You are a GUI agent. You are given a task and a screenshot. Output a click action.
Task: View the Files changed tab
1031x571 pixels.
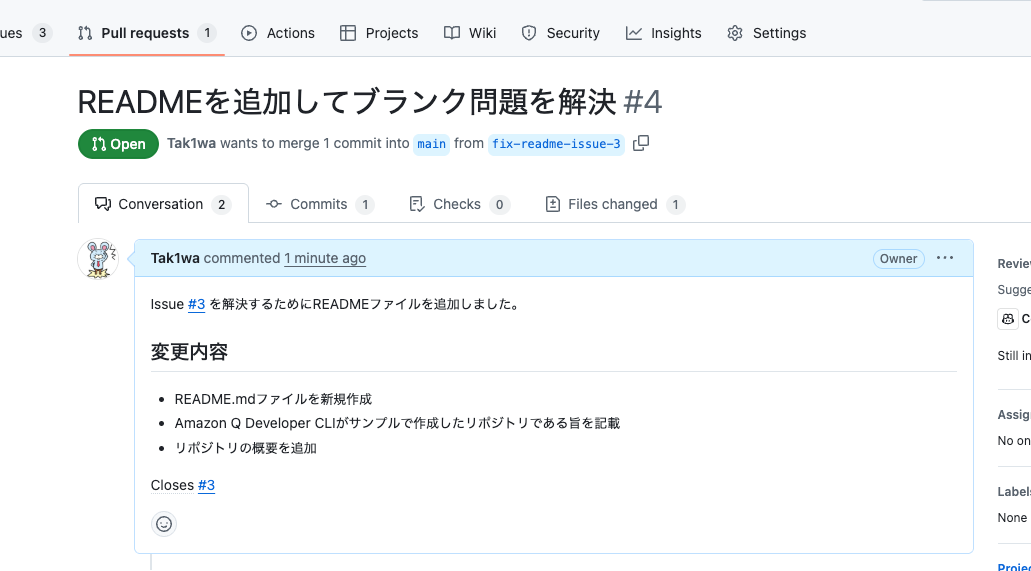[613, 204]
